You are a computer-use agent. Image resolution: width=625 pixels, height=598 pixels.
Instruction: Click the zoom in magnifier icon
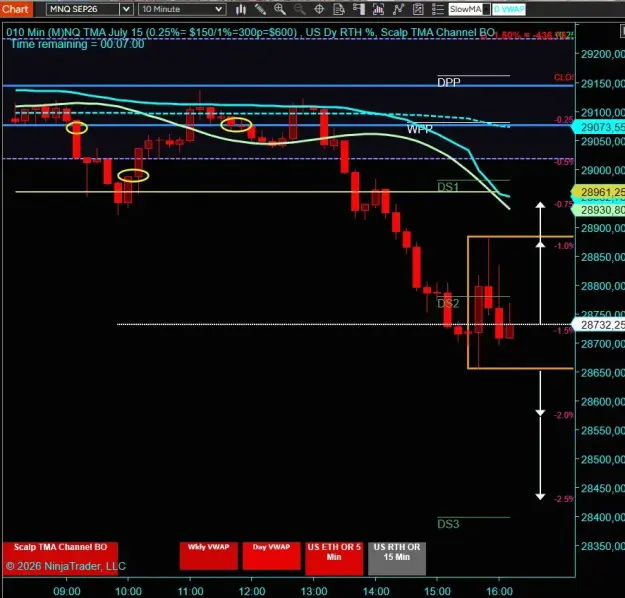(x=280, y=9)
